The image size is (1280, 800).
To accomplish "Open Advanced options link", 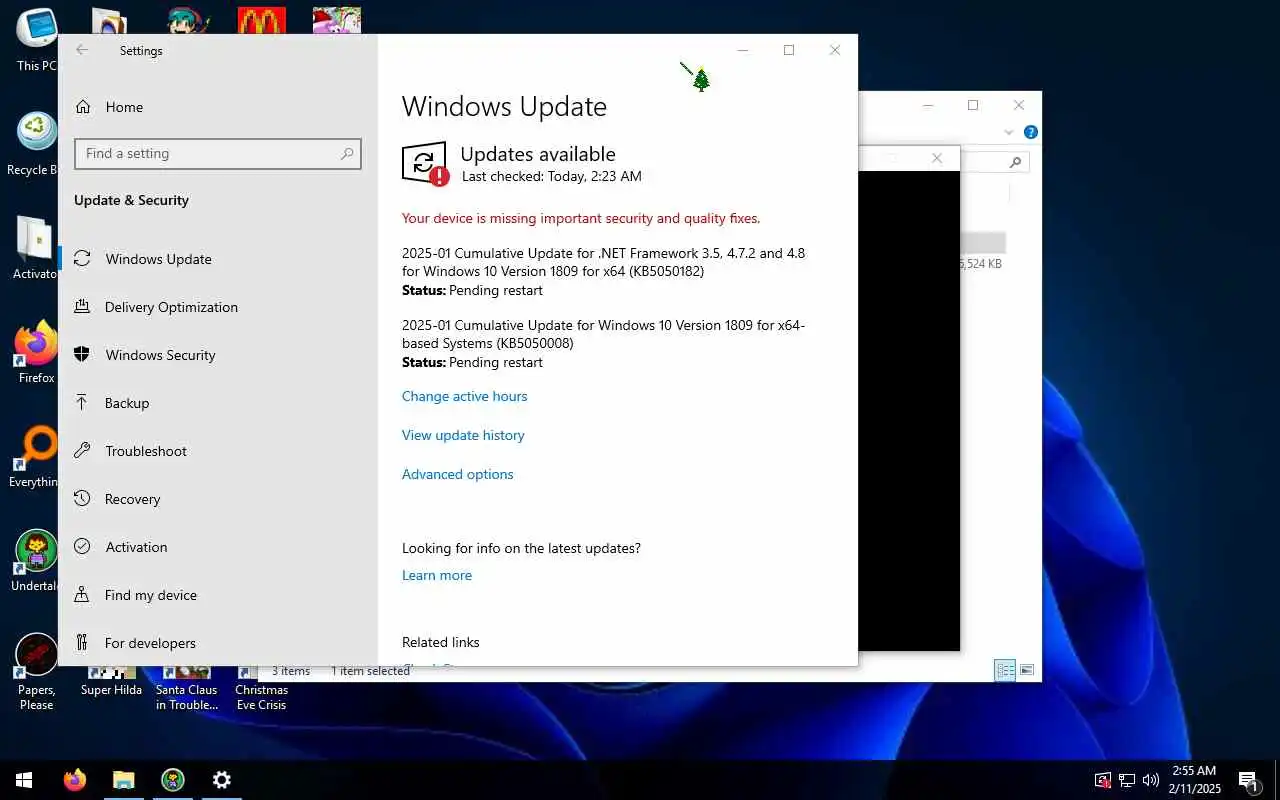I will pos(457,474).
